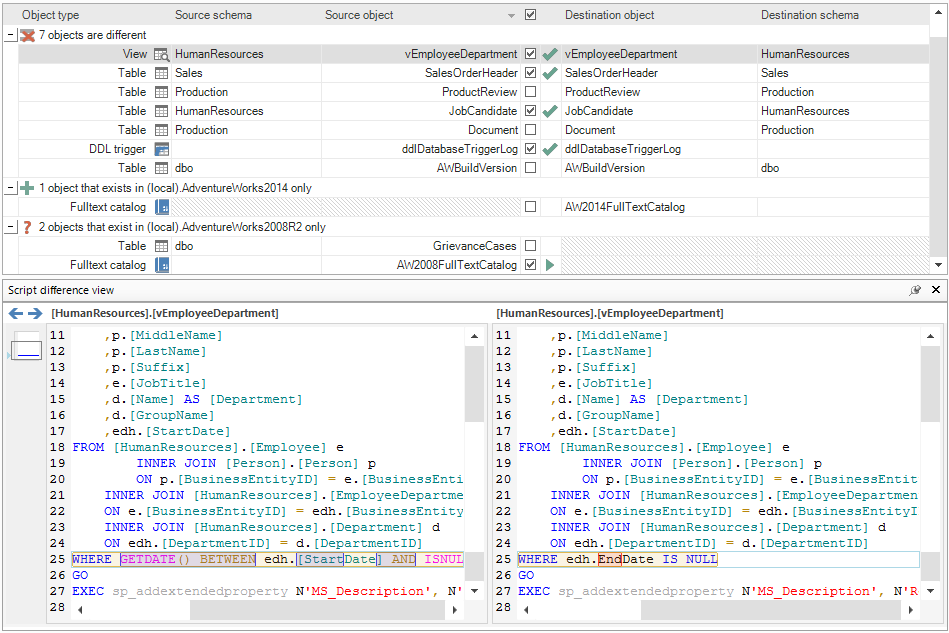
Task: Collapse the AdventureWorks2008R2 only group
Action: coord(11,227)
